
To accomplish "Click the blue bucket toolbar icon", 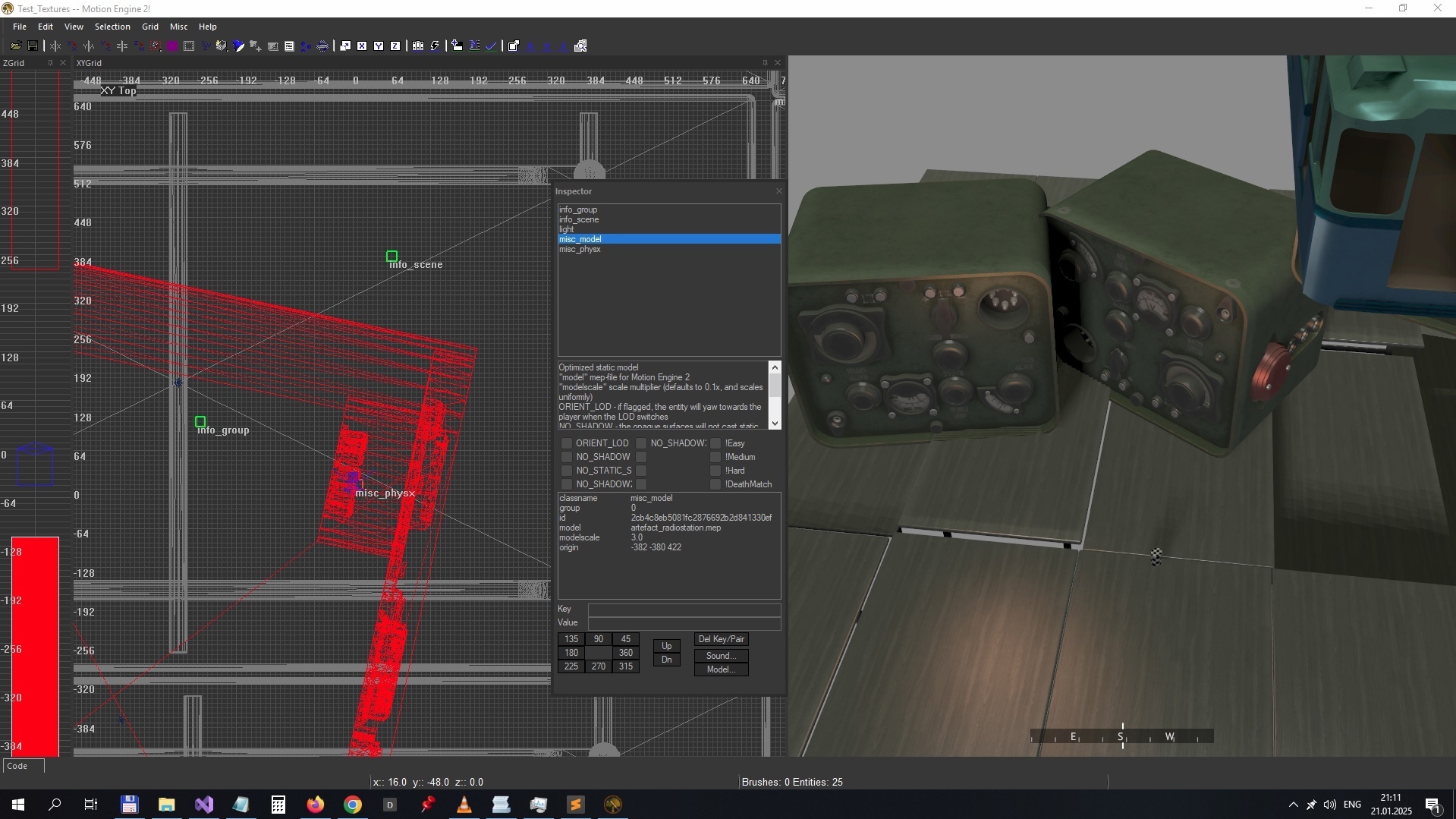I will pos(238,46).
